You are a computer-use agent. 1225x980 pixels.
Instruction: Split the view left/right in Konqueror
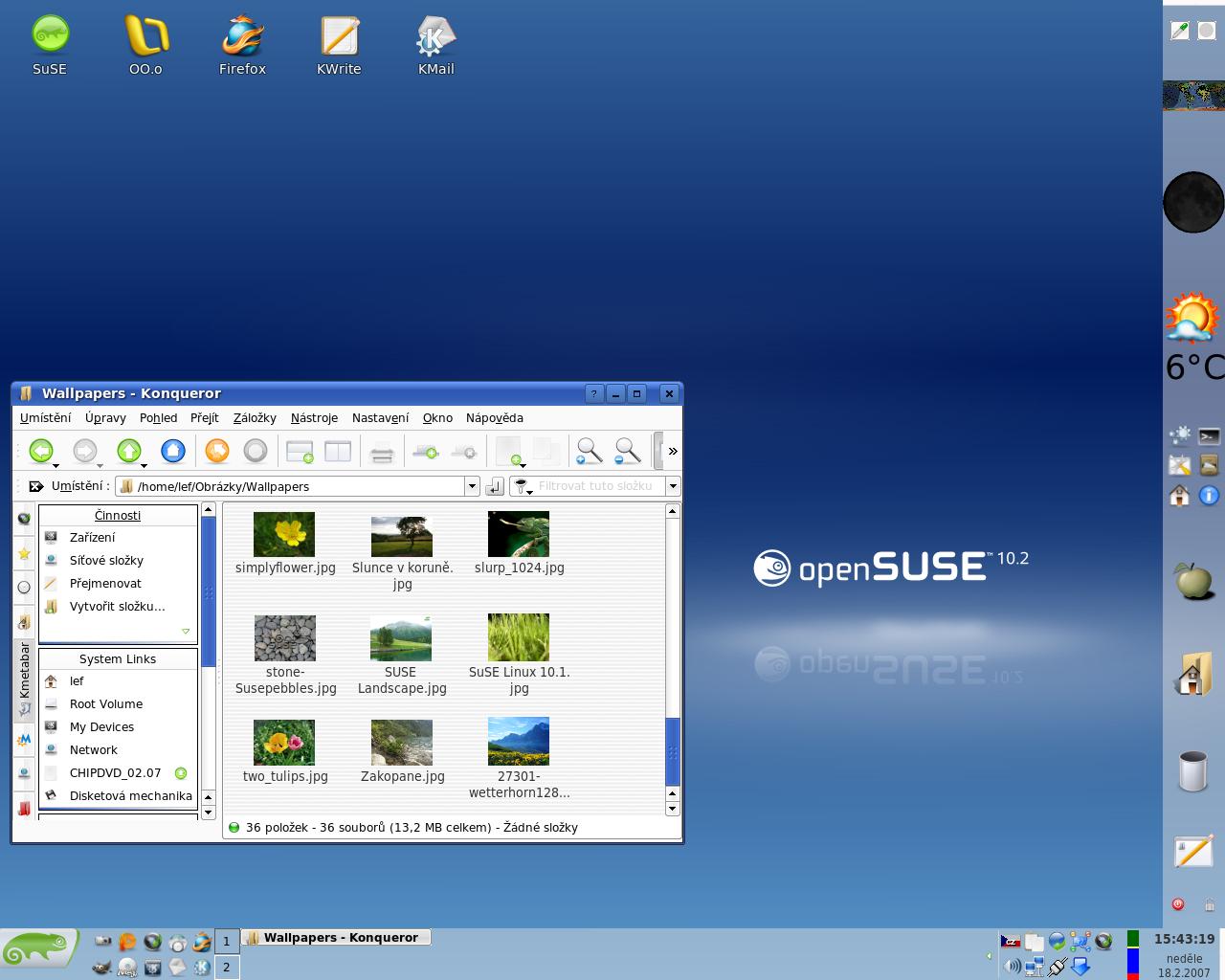pyautogui.click(x=338, y=451)
